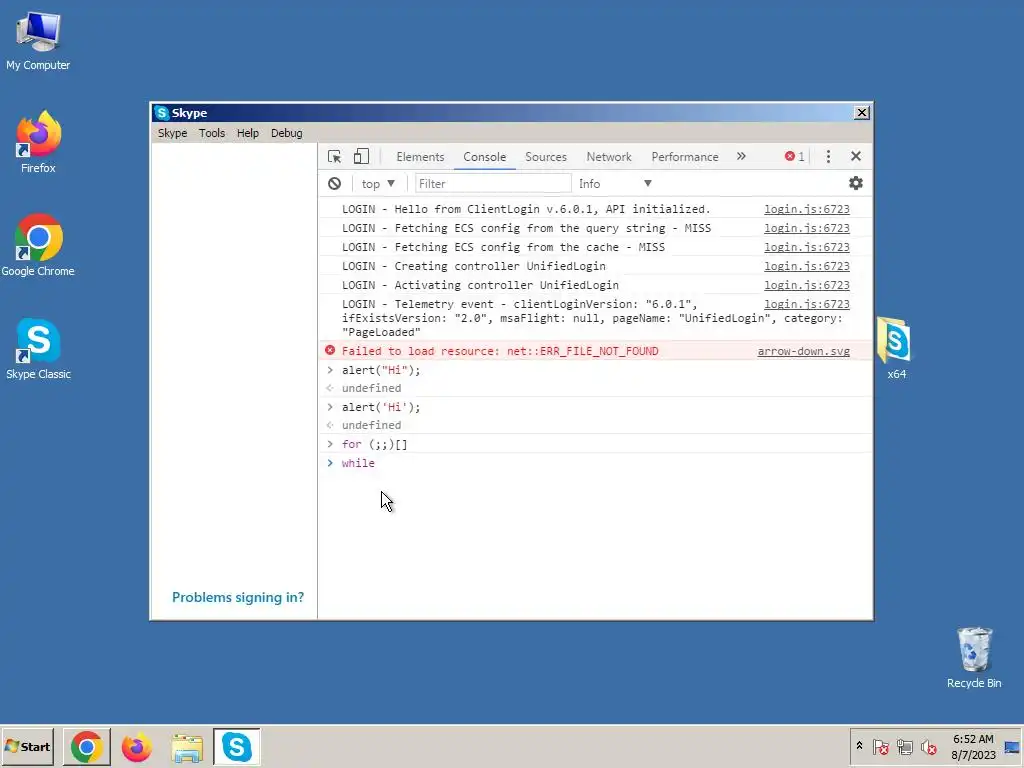The width and height of the screenshot is (1024, 768).
Task: Click the red error icon in failed resource row
Action: 330,351
